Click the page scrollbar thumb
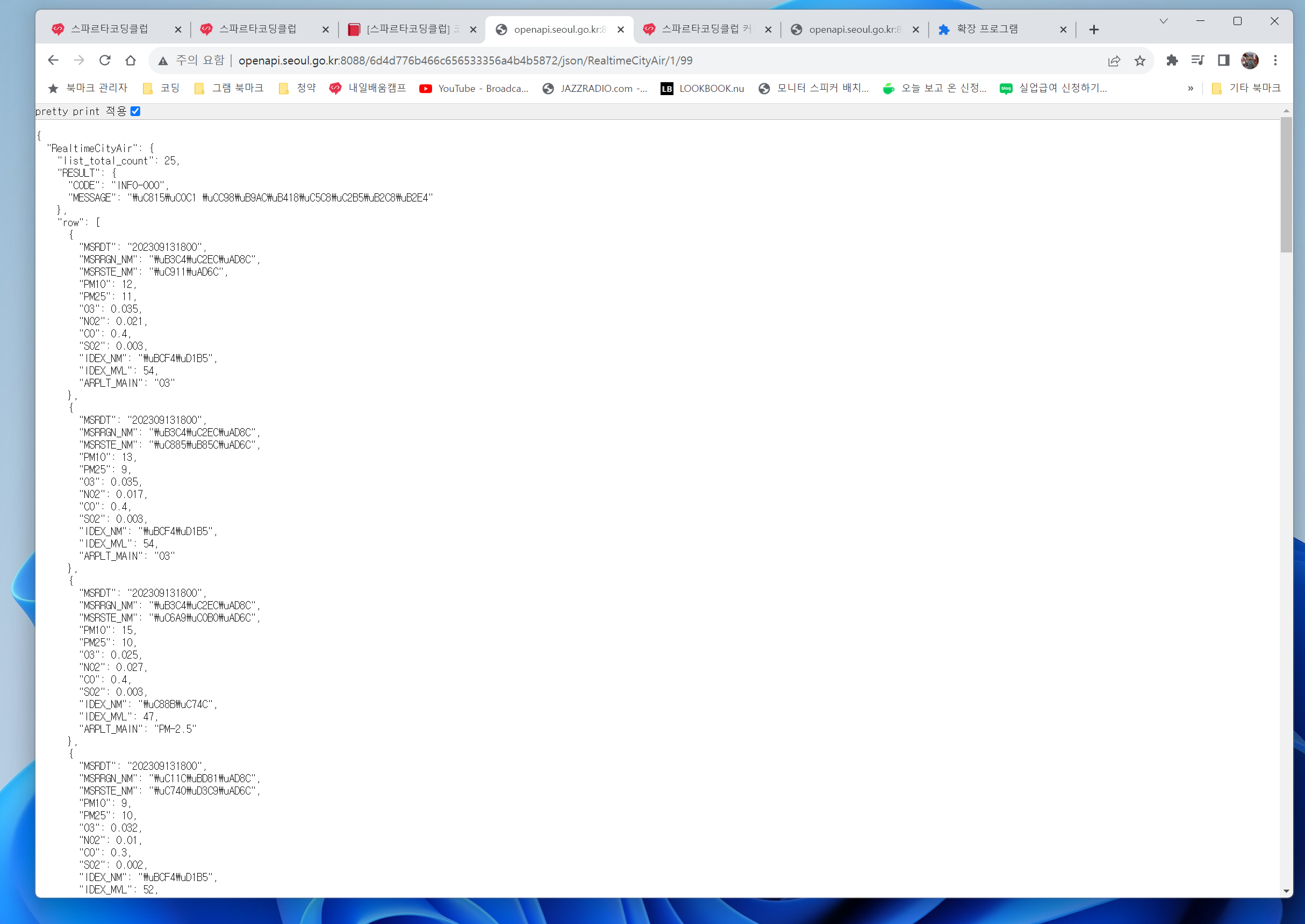Screen dimensions: 1305x924 pyautogui.click(x=1286, y=184)
